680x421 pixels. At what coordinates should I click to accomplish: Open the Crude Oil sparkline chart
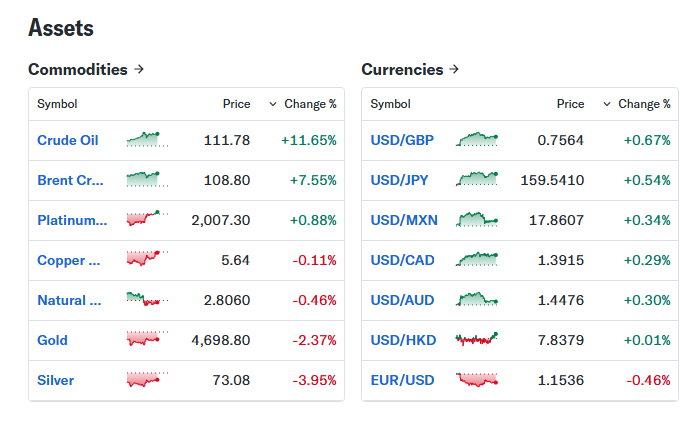pos(147,139)
